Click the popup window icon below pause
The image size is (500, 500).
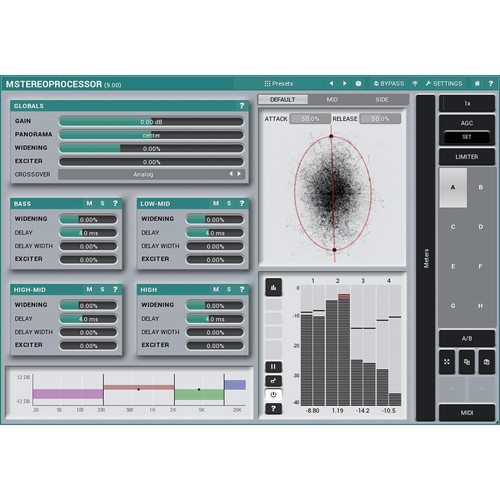(273, 381)
